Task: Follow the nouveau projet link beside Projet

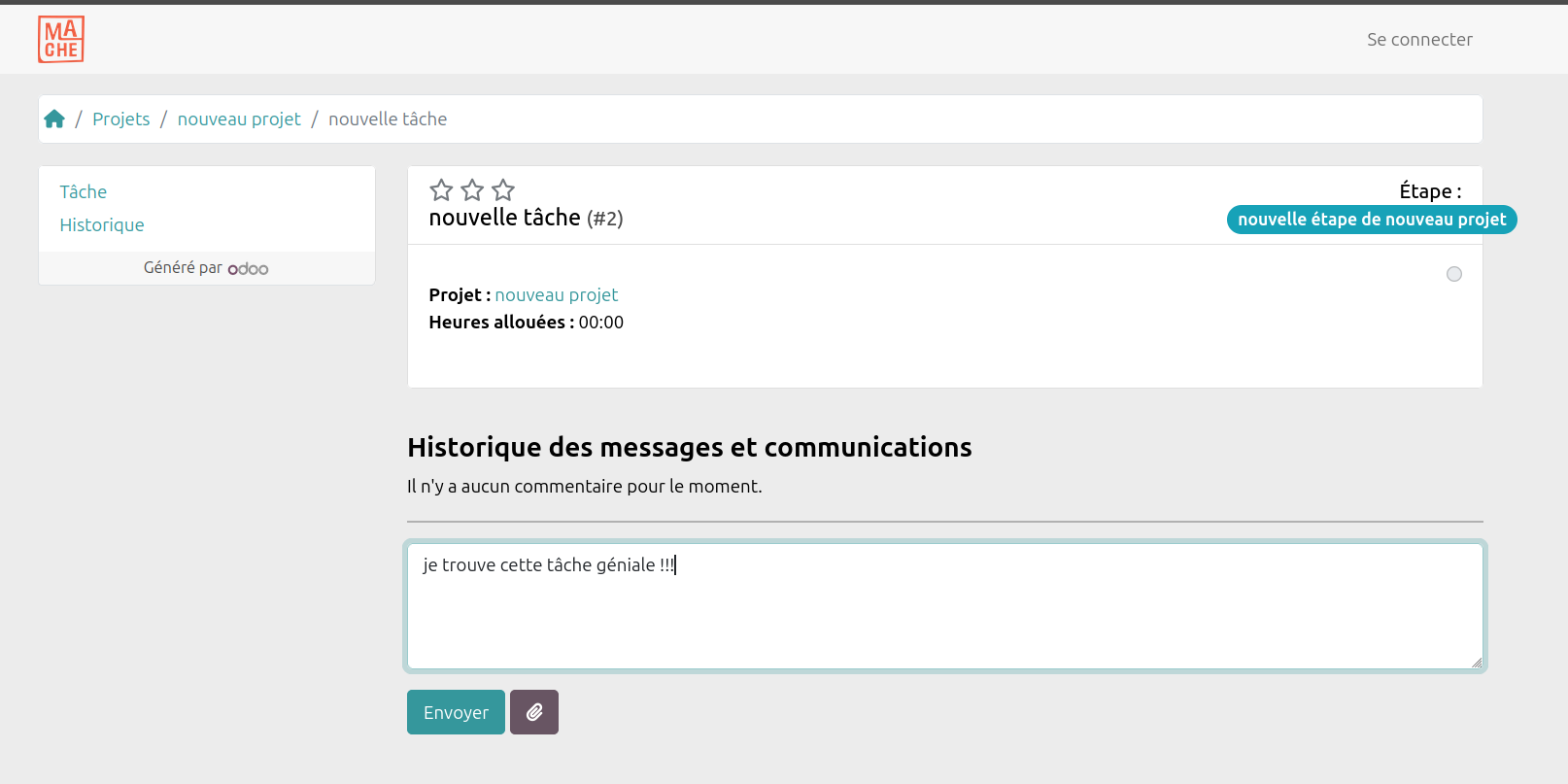Action: point(556,294)
